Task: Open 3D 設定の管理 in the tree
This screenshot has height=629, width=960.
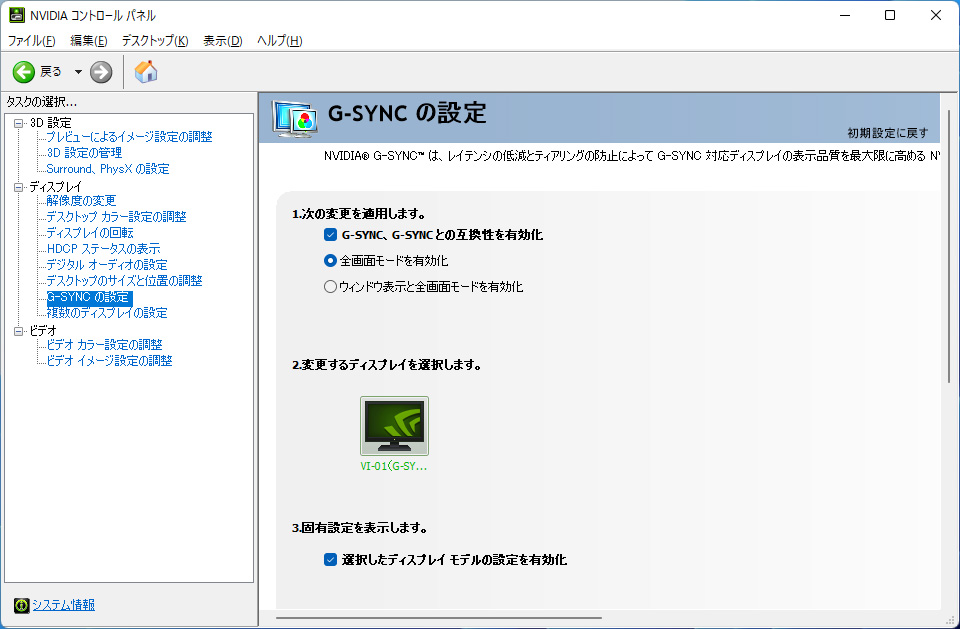Action: pyautogui.click(x=84, y=153)
